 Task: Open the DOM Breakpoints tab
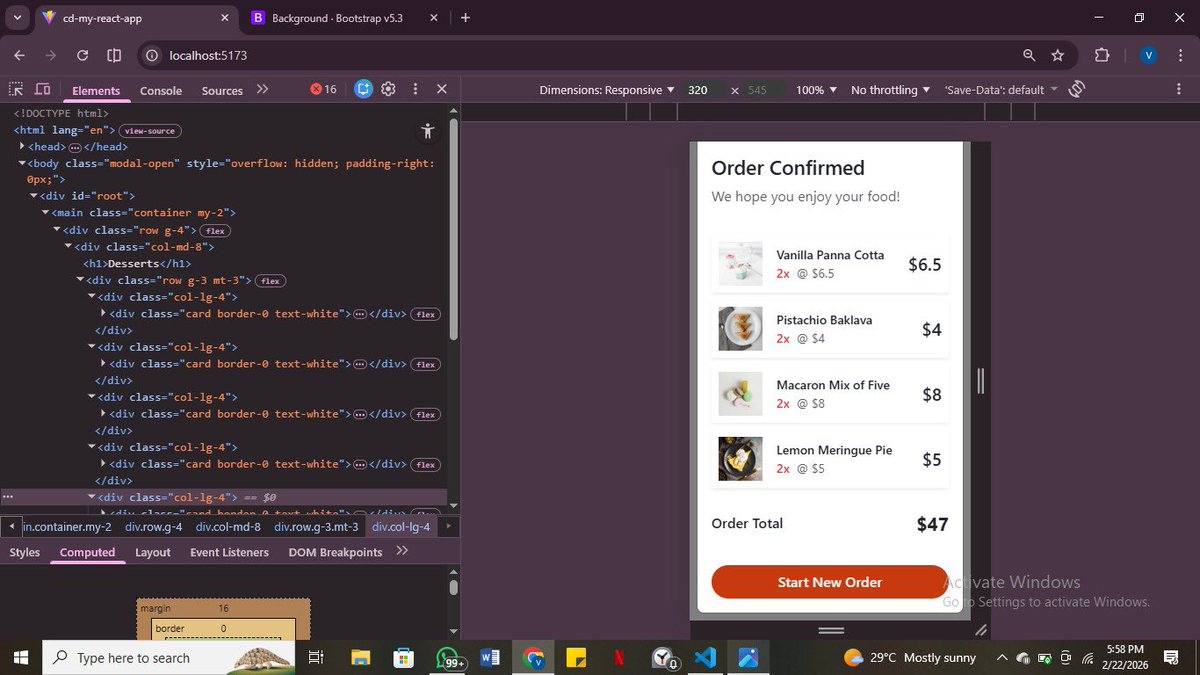click(335, 552)
